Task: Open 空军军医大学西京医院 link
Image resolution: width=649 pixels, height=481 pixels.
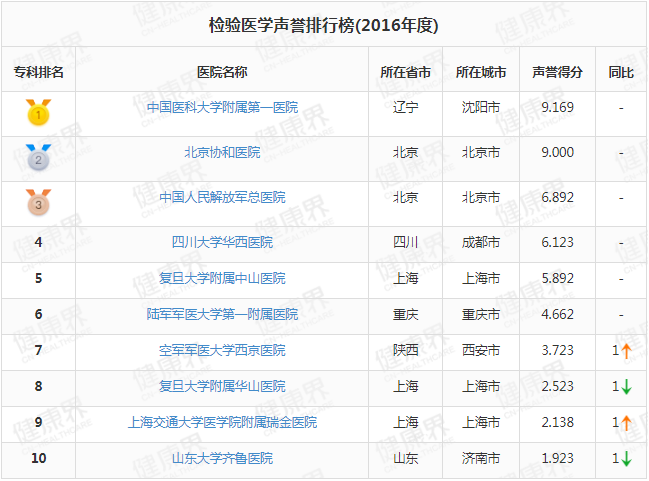Action: 222,350
